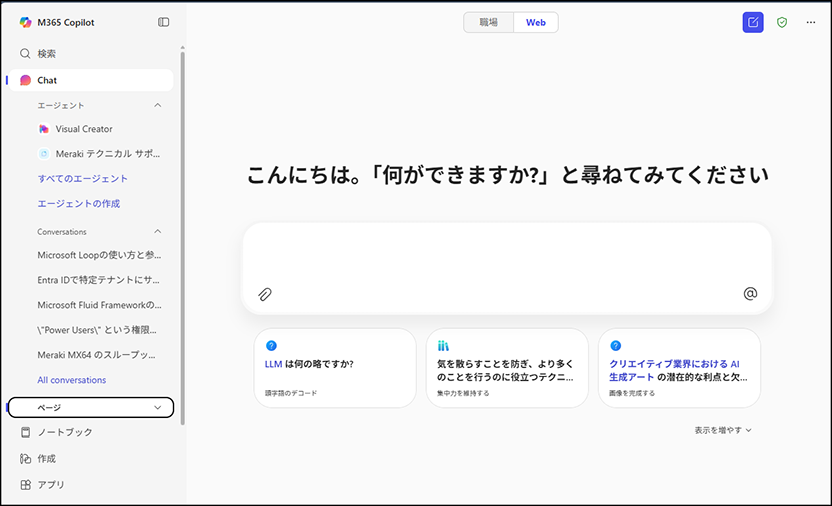
Task: Click the ノートブック notebook icon
Action: point(25,432)
